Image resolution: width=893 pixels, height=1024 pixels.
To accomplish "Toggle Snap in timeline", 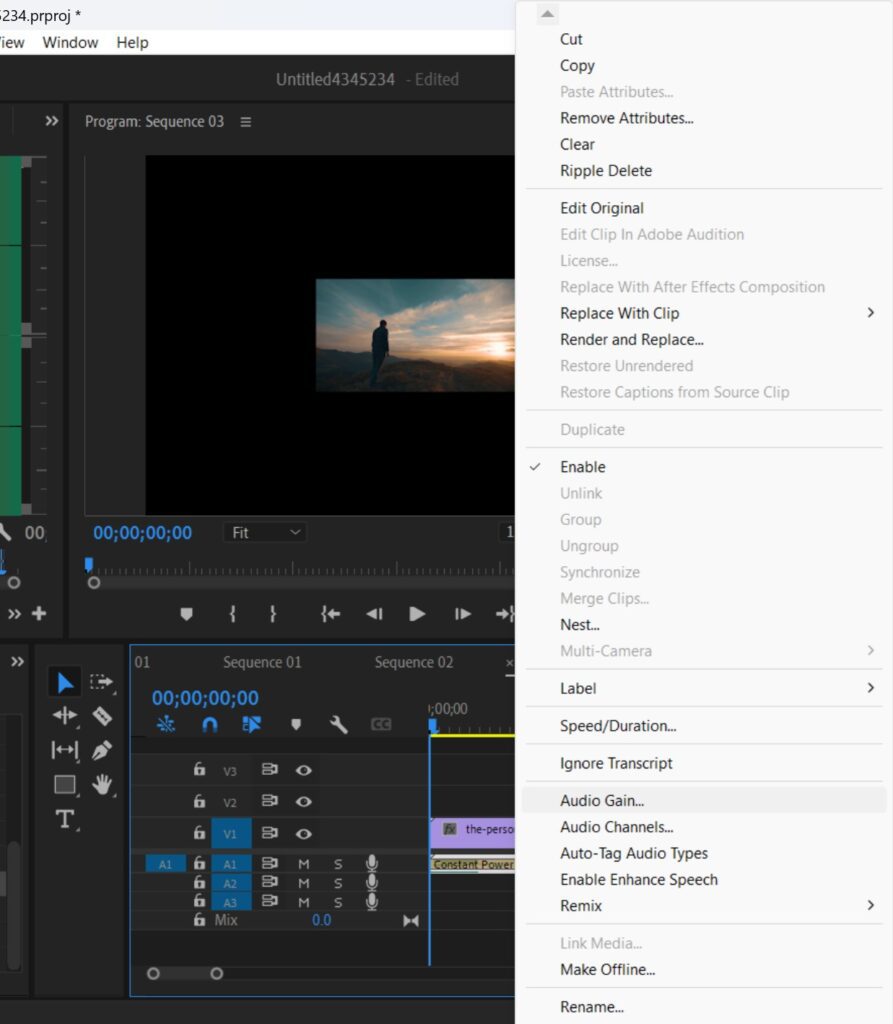I will (210, 724).
